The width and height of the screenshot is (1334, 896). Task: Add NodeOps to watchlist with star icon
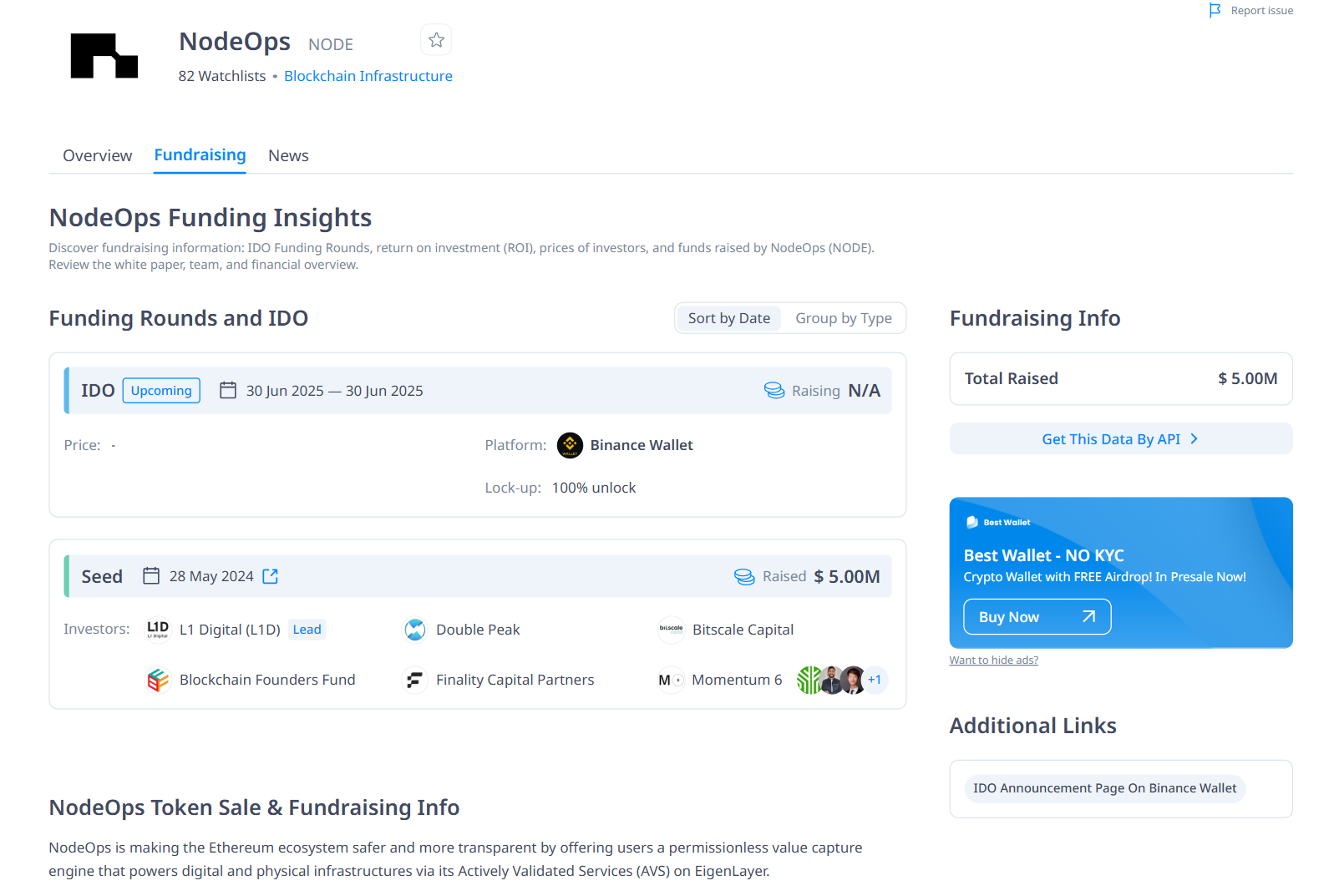click(x=436, y=40)
